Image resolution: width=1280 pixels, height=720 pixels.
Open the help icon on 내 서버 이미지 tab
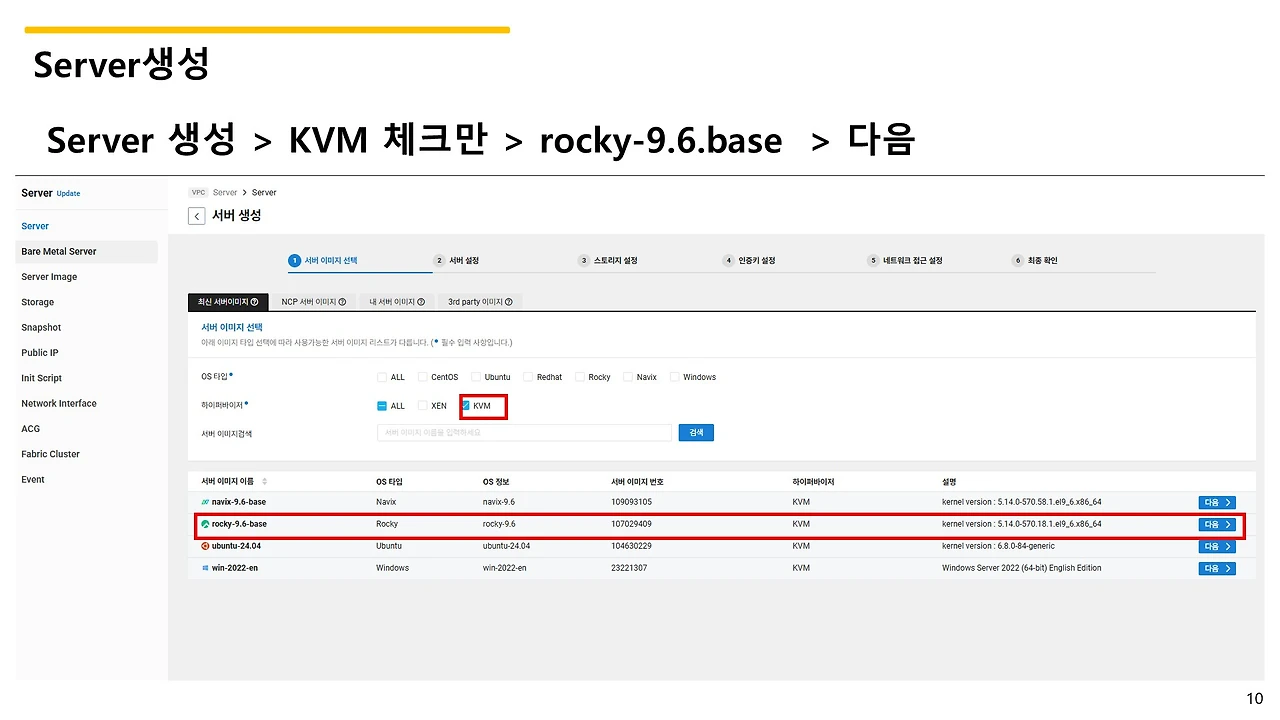tap(420, 302)
